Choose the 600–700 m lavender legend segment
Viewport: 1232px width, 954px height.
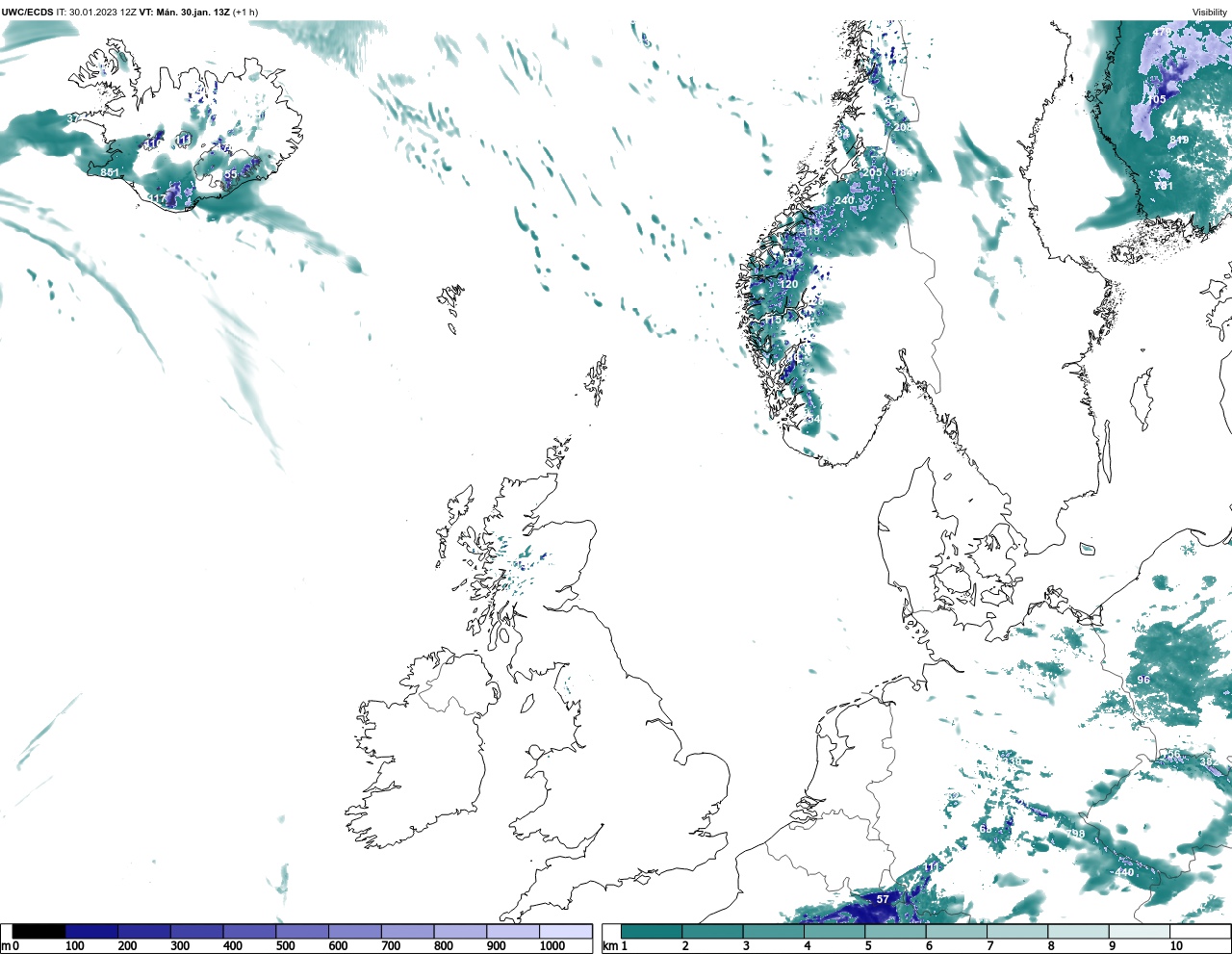pyautogui.click(x=354, y=931)
